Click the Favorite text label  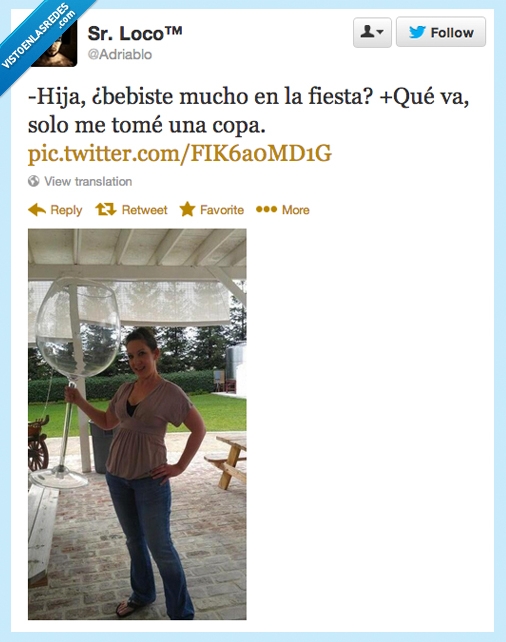pyautogui.click(x=222, y=210)
